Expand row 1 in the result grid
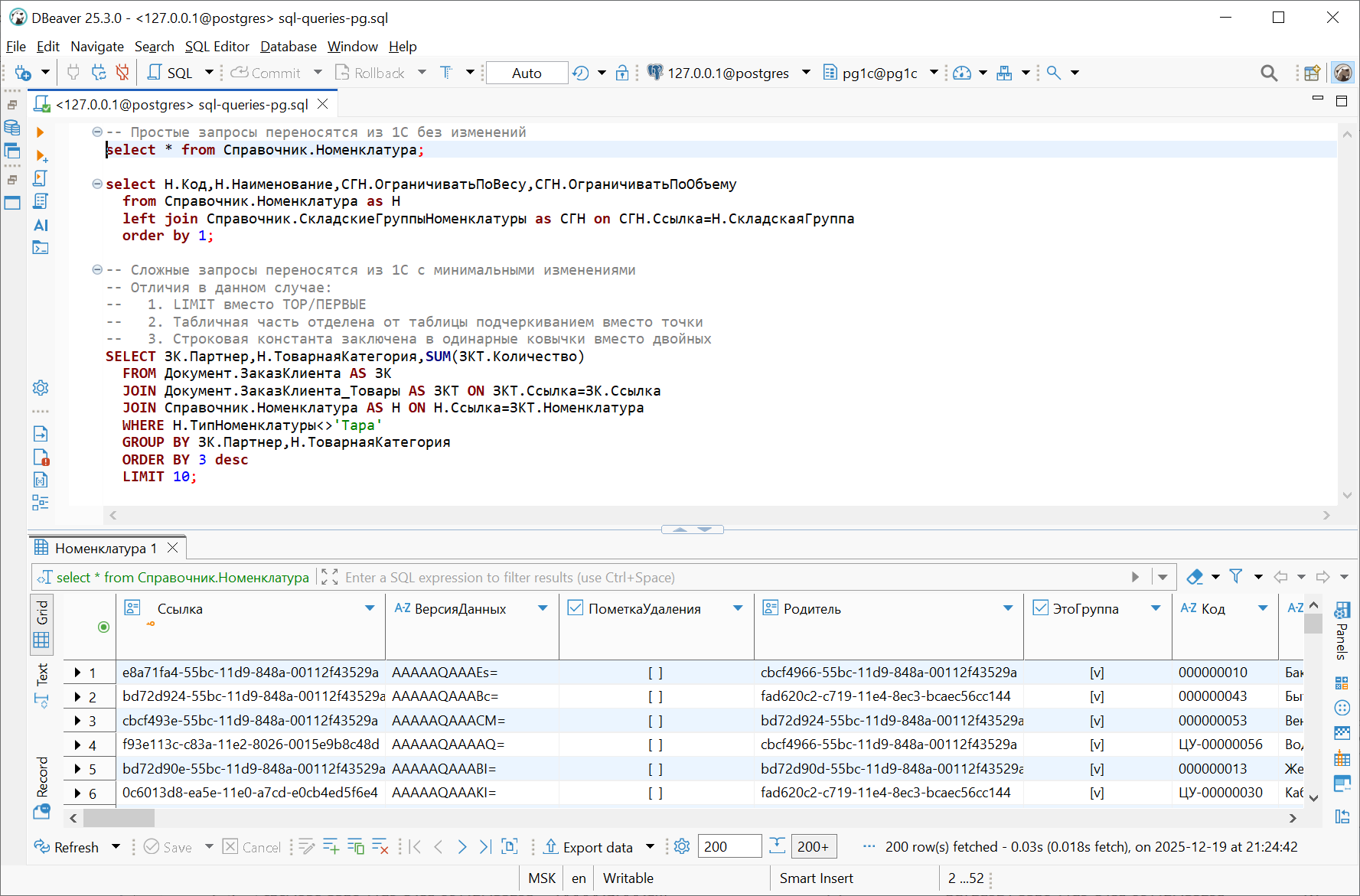The height and width of the screenshot is (896, 1360). [x=78, y=672]
